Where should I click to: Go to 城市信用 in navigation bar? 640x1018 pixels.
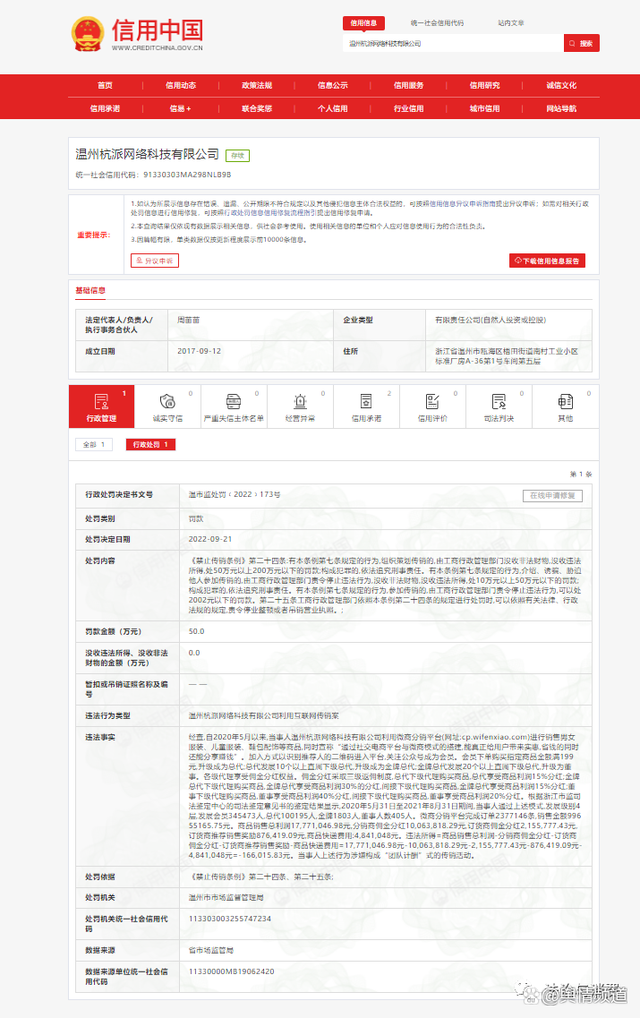pos(484,108)
